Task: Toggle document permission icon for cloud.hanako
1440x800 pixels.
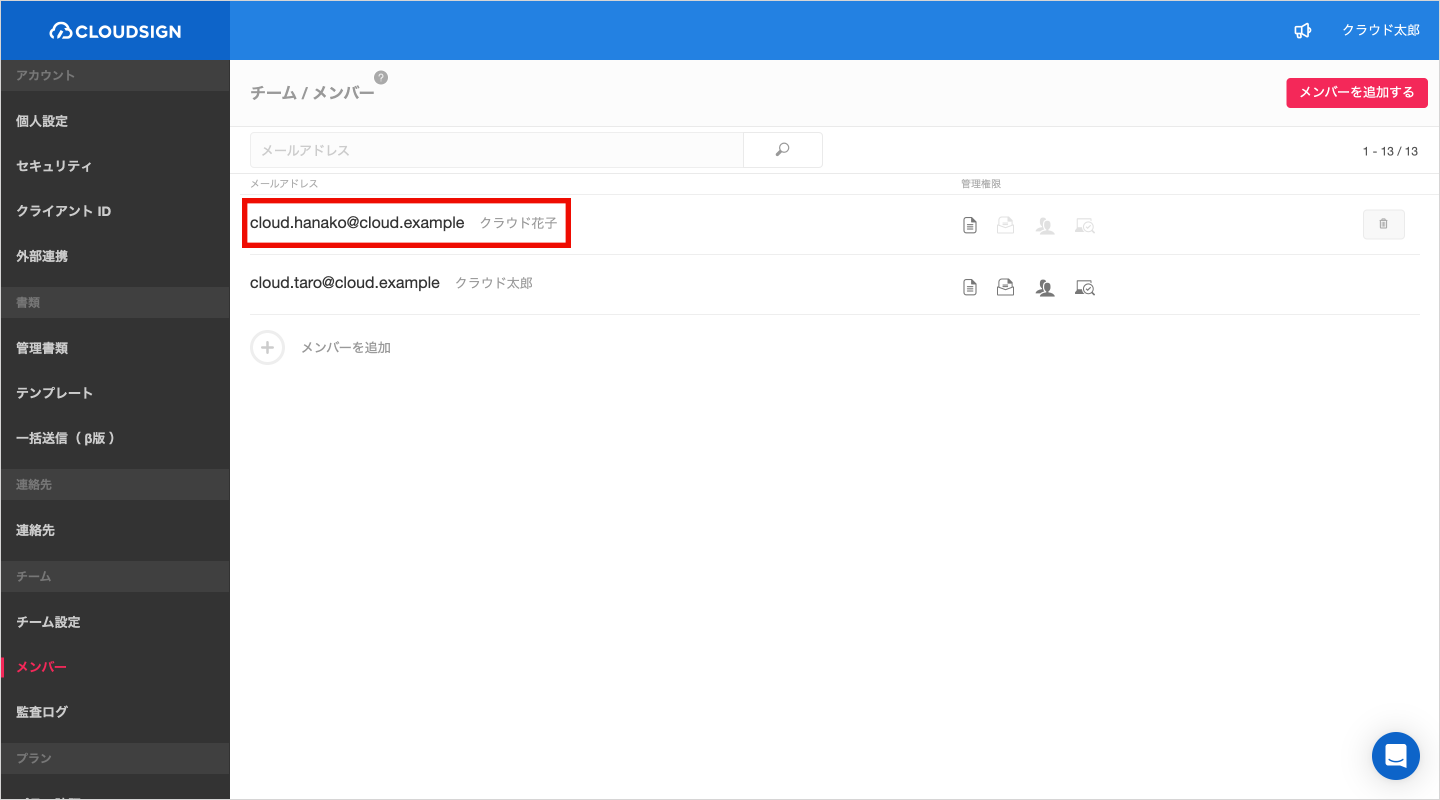Action: 969,226
